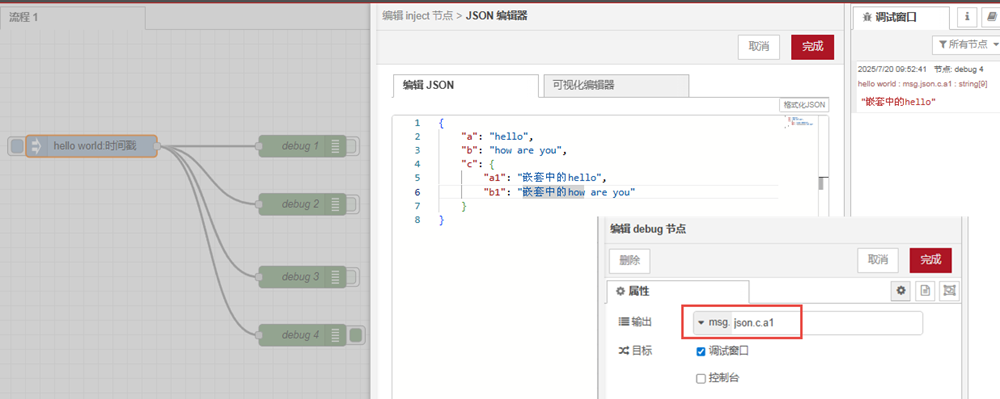The height and width of the screenshot is (399, 1000).
Task: Click node description document icon
Action: pos(925,291)
